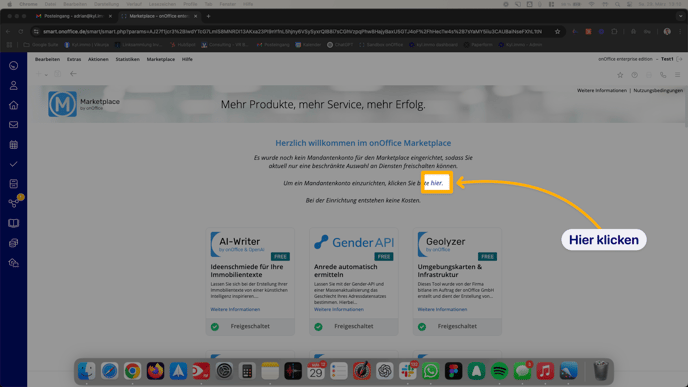Viewport: 688px width, 387px height.
Task: Toggle Freigeschaltet checkmark on Gender API card
Action: coord(319,326)
